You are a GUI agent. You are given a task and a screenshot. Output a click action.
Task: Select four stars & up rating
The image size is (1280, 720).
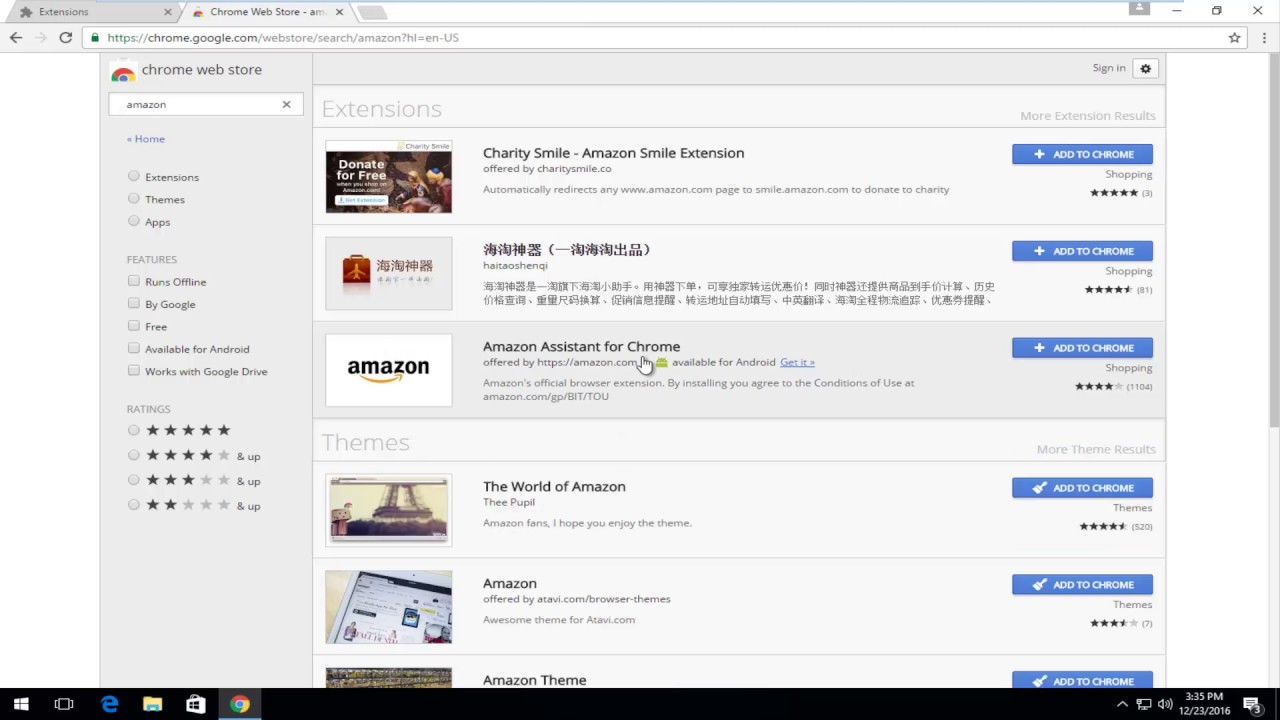(134, 455)
